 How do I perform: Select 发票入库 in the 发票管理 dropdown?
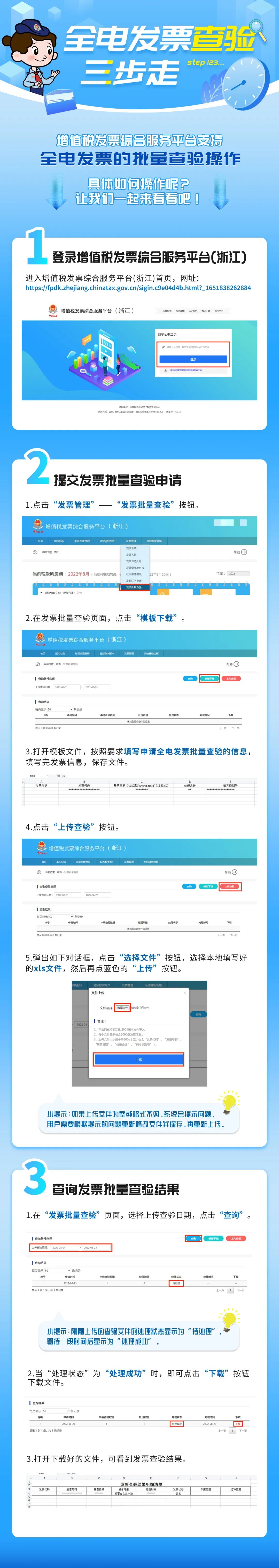(131, 555)
